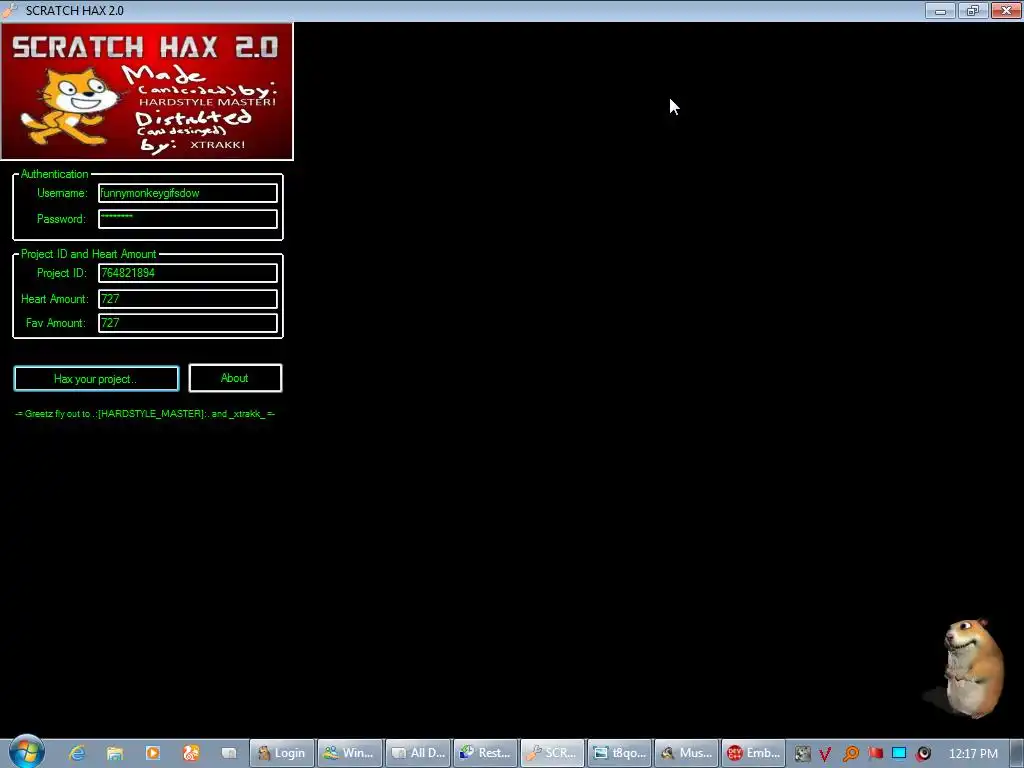Click the Project ID and Heart Amount label
The height and width of the screenshot is (768, 1024).
pos(88,254)
